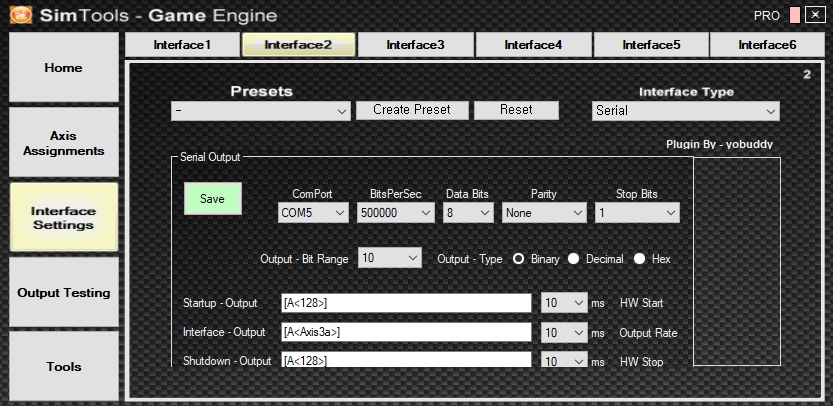Switch to the Interface3 tab
This screenshot has width=833, height=406.
415,45
